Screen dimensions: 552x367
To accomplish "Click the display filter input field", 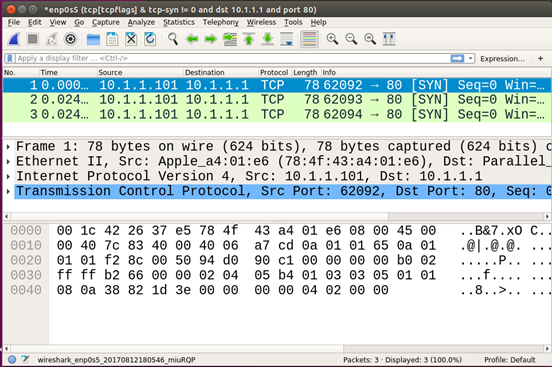I will tap(232, 58).
